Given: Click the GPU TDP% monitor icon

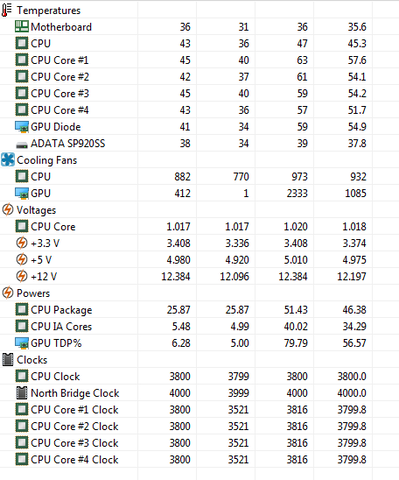Looking at the screenshot, I should [x=22, y=343].
